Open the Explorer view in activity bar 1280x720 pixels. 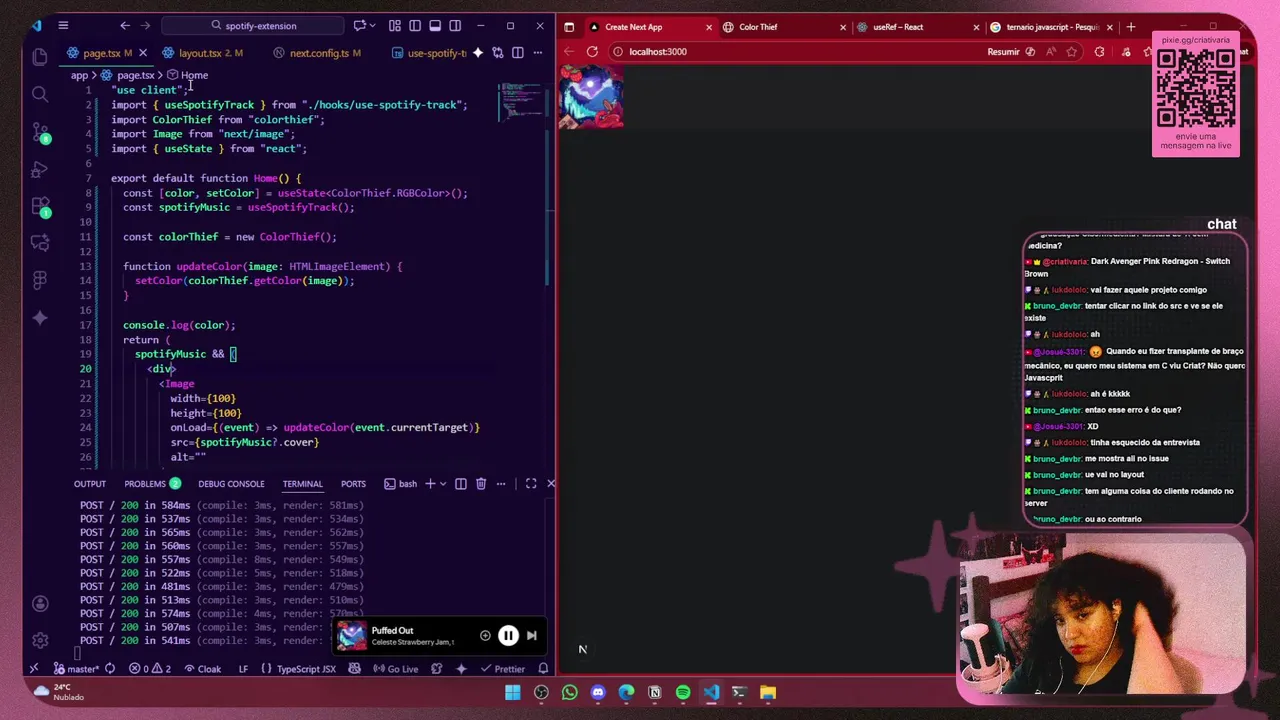40,57
